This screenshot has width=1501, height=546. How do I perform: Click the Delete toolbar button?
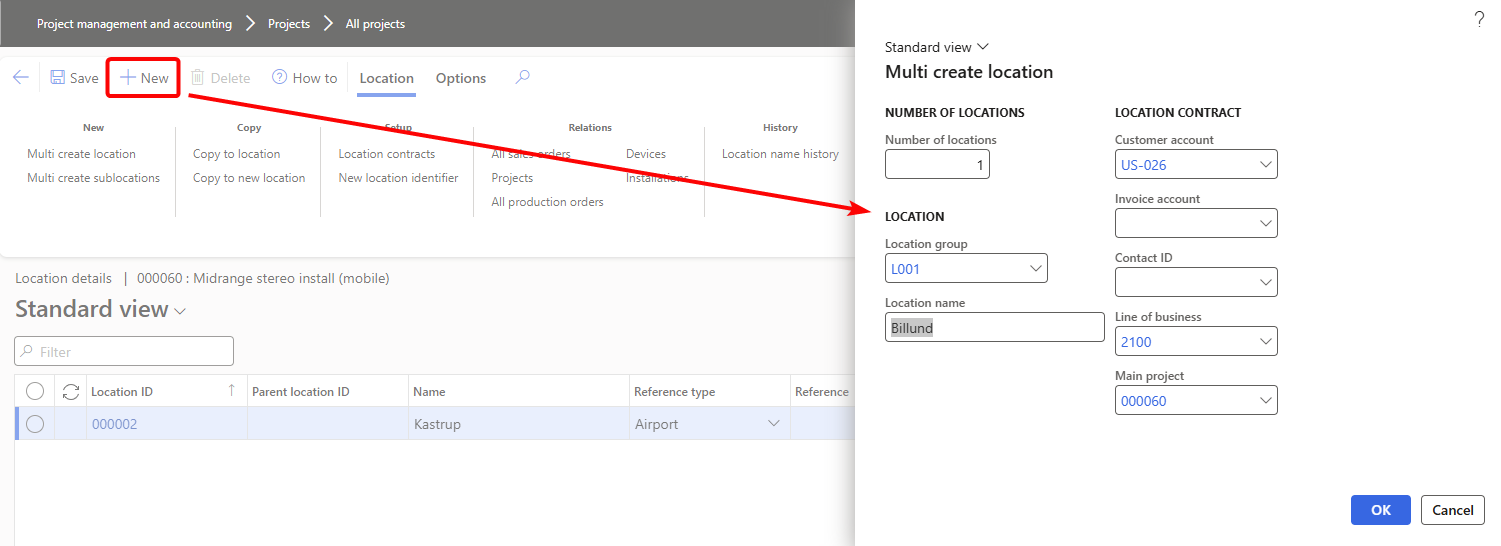tap(220, 78)
